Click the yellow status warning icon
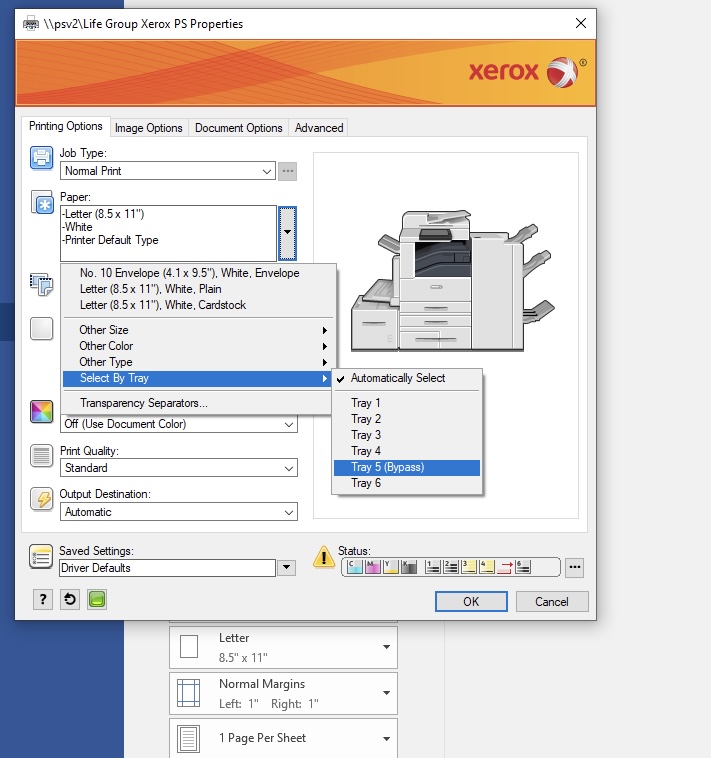This screenshot has height=758, width=711. click(x=323, y=557)
